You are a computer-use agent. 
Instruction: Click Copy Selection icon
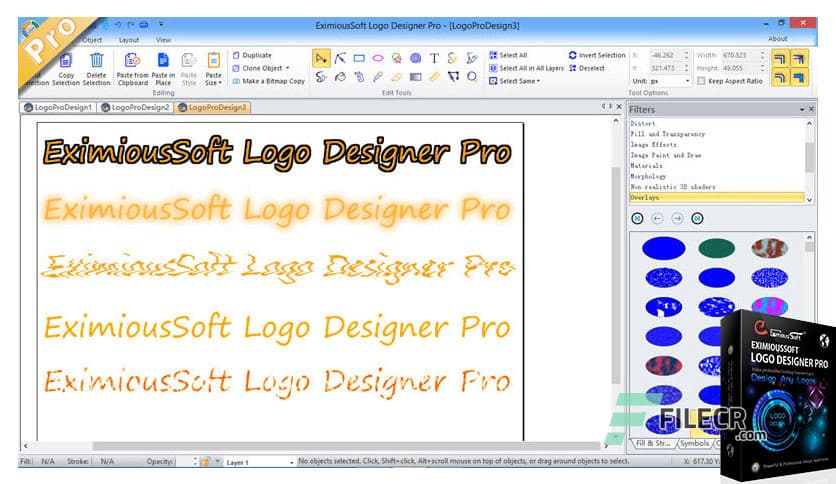click(66, 60)
